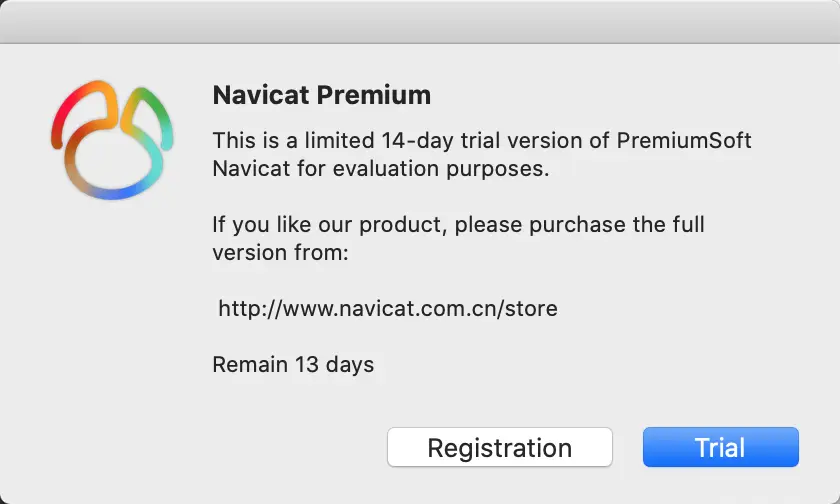Viewport: 840px width, 504px height.
Task: Click the number "13" in remaining days
Action: tap(307, 364)
